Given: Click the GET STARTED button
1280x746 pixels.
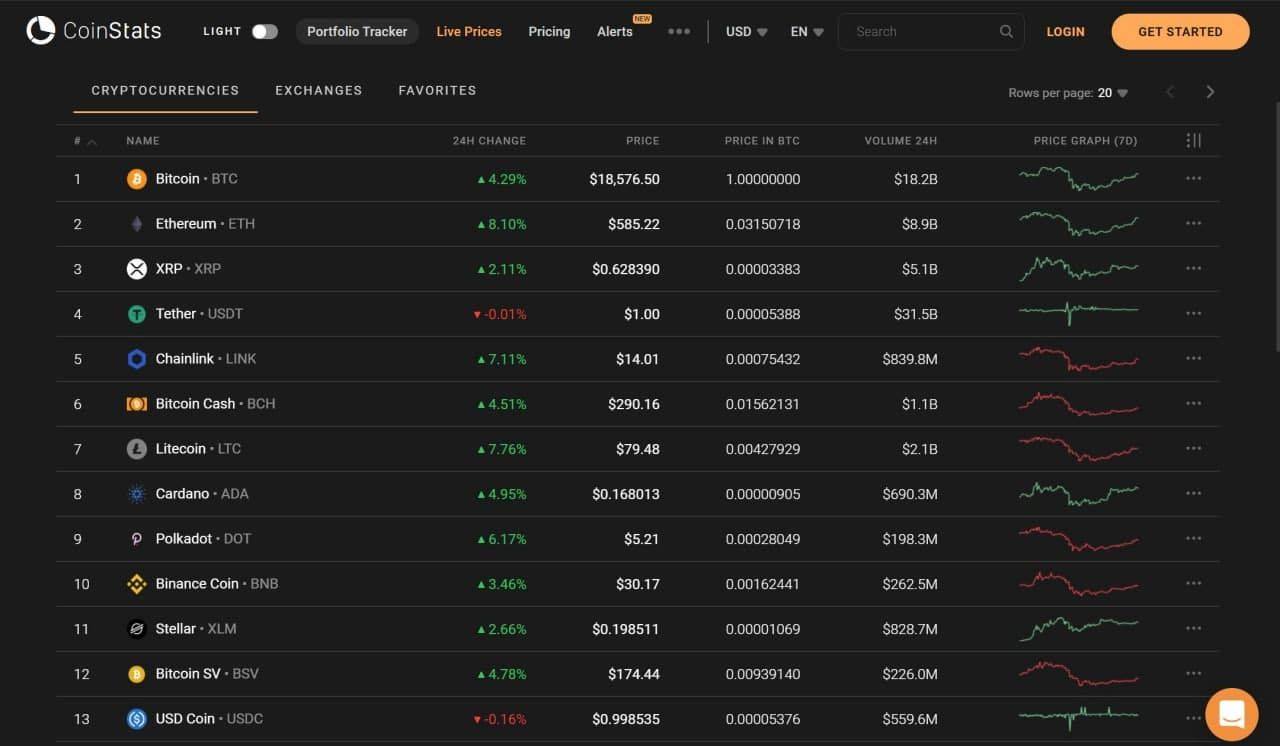Looking at the screenshot, I should pos(1180,32).
